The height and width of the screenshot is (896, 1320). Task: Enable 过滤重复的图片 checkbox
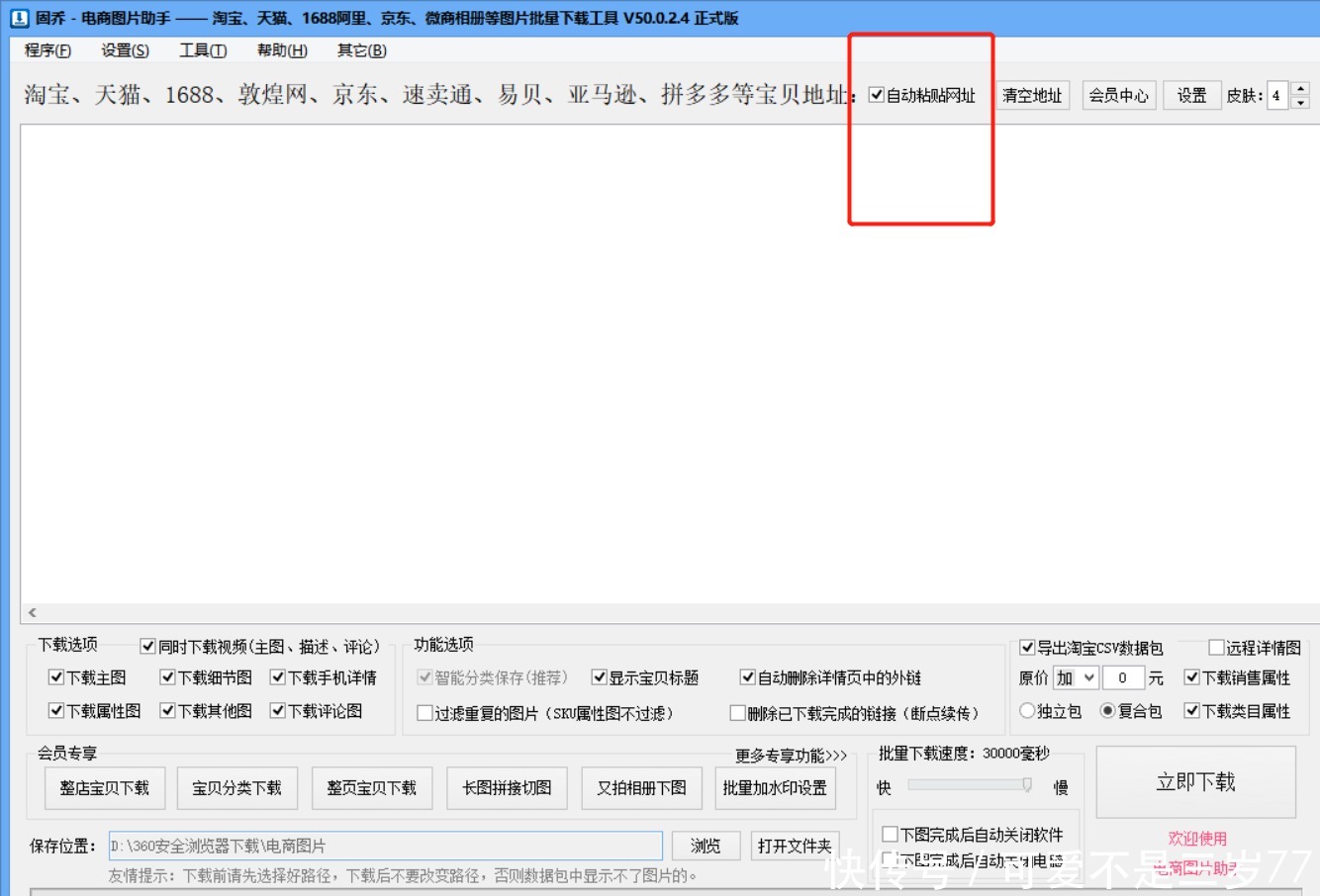pyautogui.click(x=424, y=713)
